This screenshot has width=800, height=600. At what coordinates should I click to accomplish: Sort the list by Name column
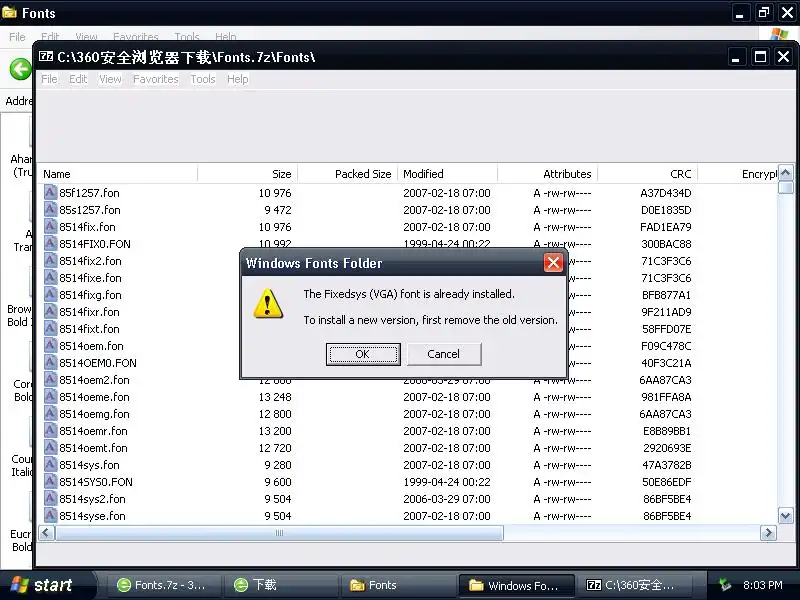[x=118, y=174]
